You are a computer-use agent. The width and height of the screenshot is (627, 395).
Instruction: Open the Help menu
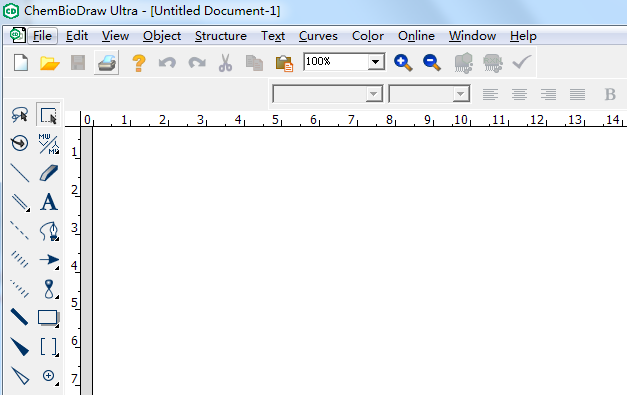523,36
